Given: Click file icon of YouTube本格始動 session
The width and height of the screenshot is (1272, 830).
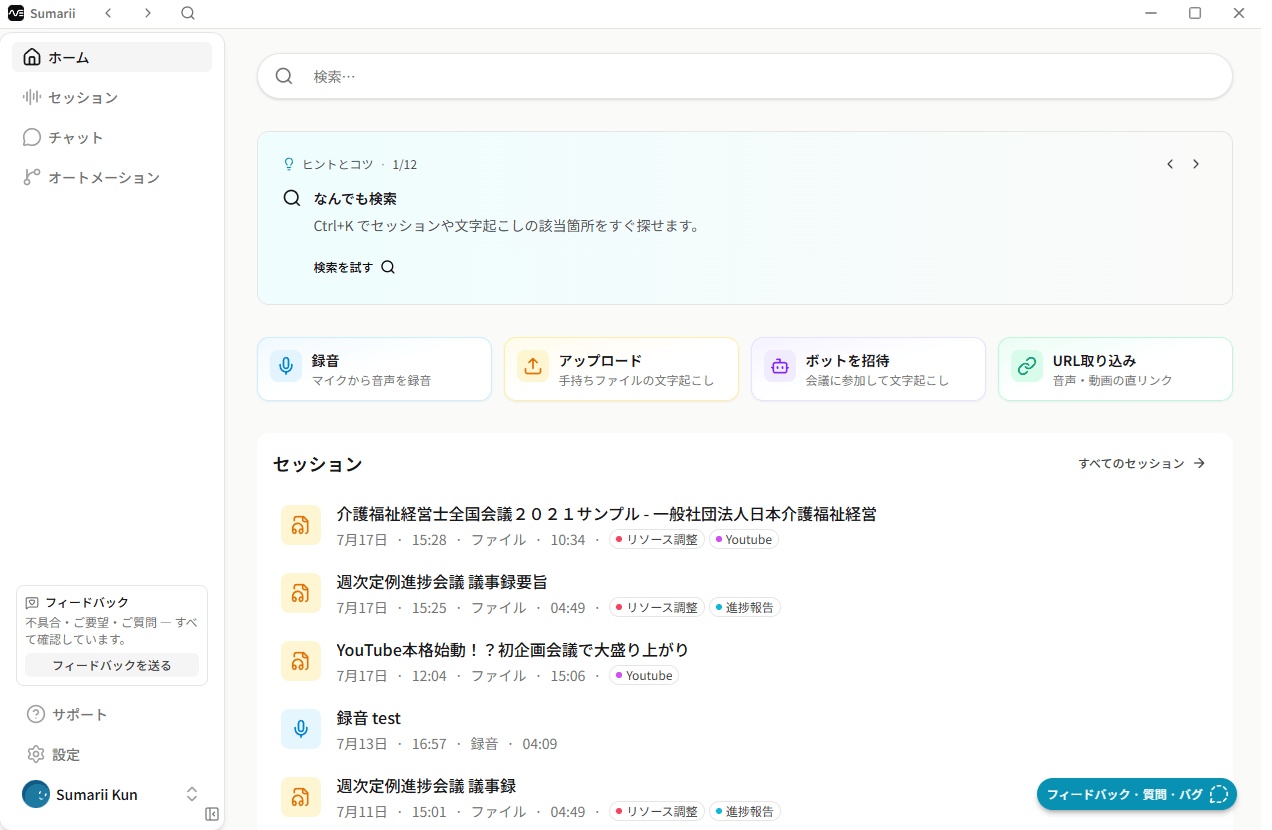Looking at the screenshot, I should click(x=301, y=661).
